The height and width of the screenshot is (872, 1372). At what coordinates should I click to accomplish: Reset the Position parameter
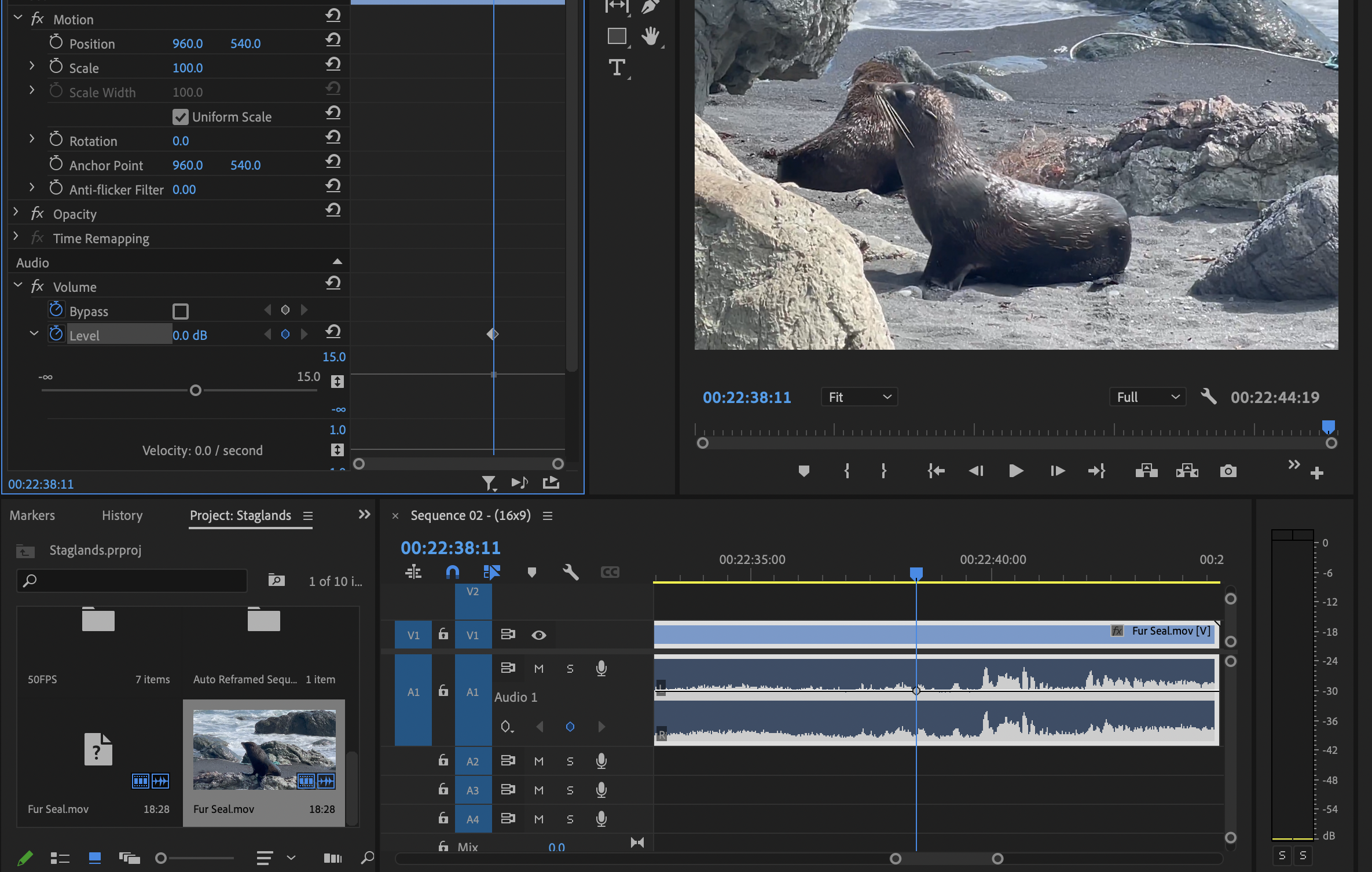[333, 40]
